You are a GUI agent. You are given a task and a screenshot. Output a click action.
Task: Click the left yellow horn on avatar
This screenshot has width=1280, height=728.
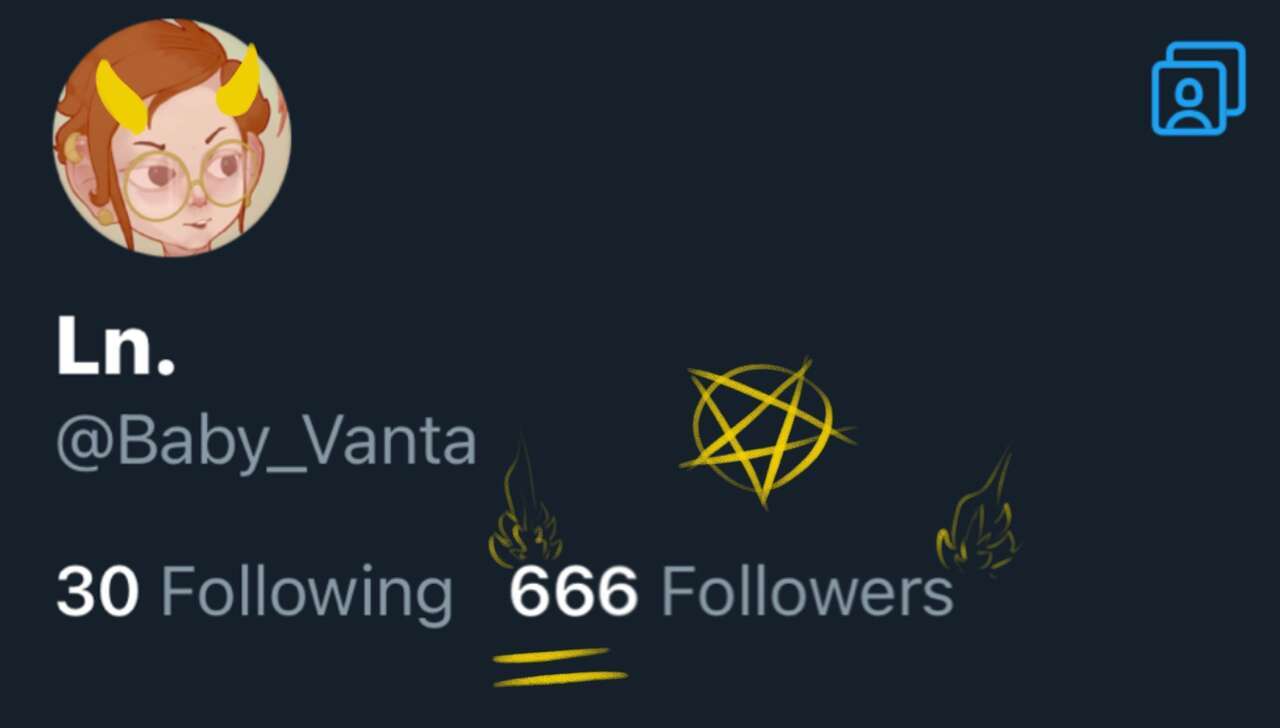point(121,96)
